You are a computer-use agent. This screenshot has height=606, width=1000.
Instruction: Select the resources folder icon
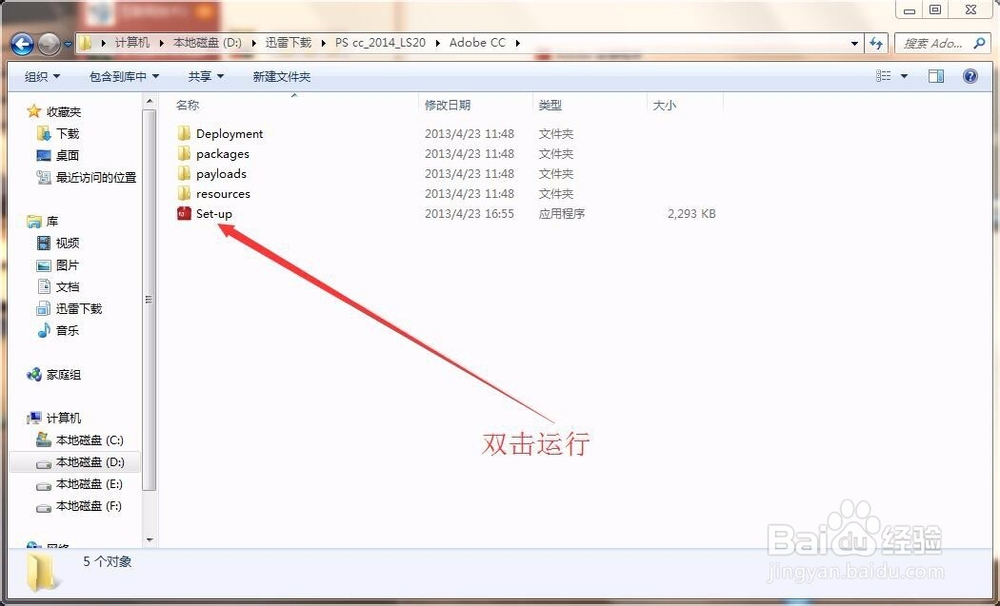tap(184, 193)
